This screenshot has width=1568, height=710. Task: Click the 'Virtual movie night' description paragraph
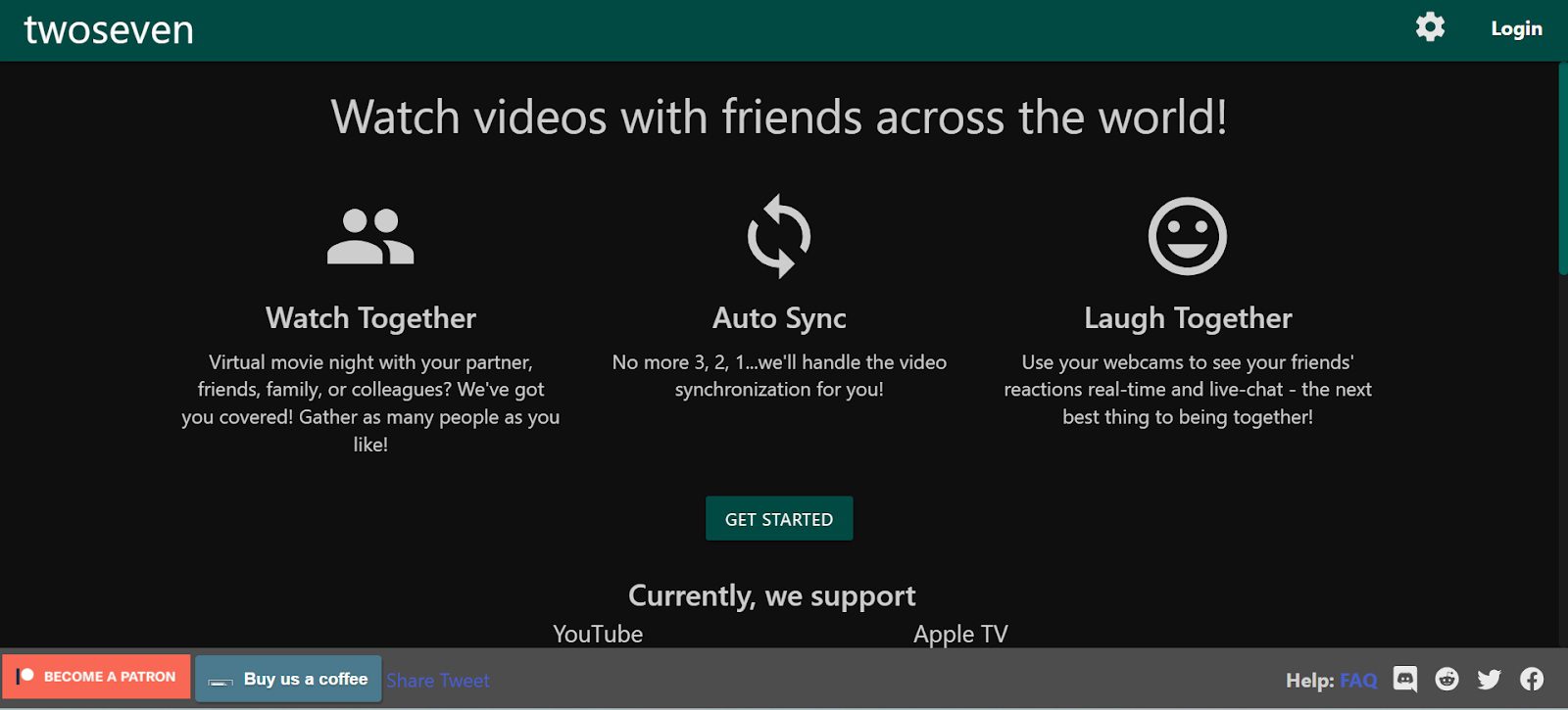click(370, 402)
